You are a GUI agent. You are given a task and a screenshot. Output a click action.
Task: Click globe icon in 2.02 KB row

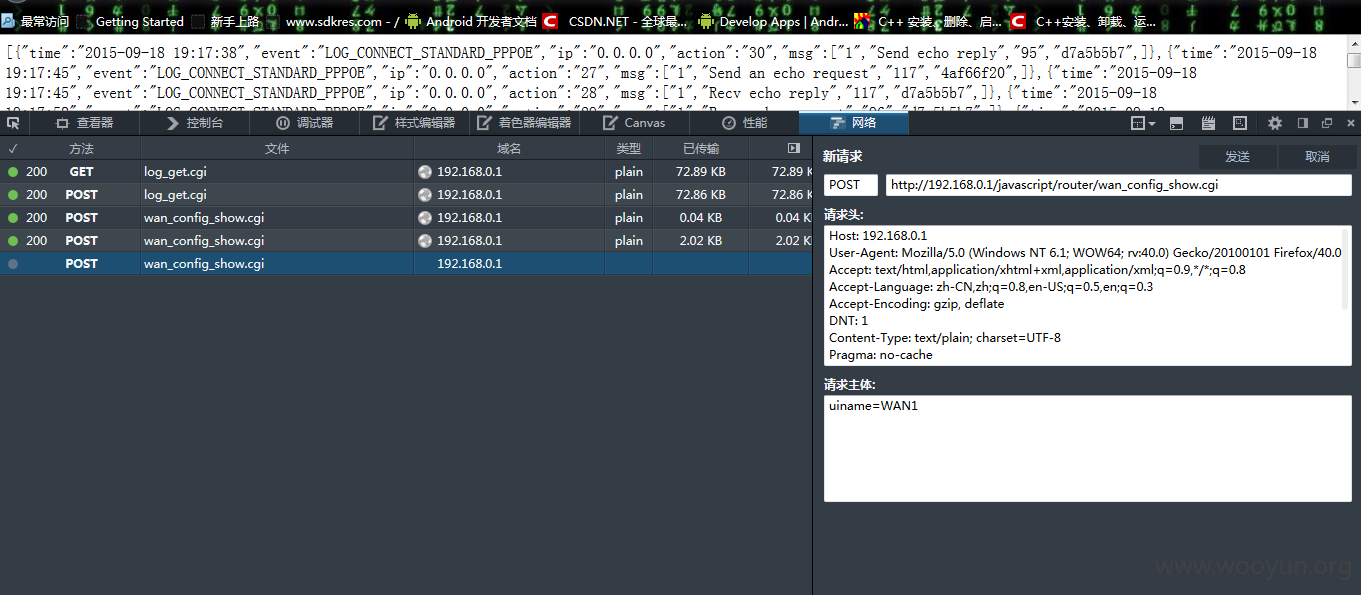[x=424, y=241]
